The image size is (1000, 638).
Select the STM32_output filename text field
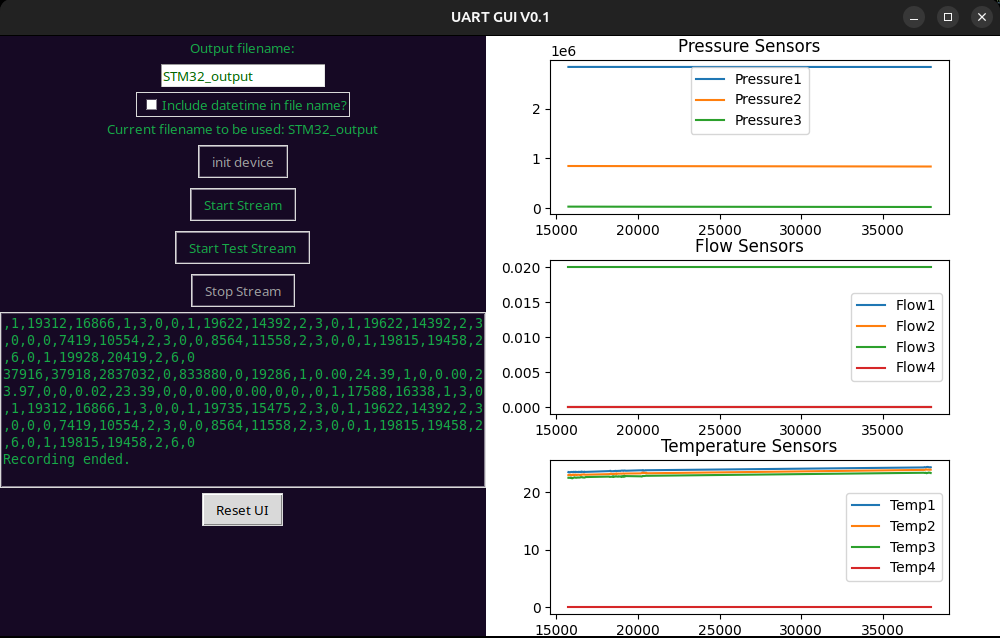point(242,75)
